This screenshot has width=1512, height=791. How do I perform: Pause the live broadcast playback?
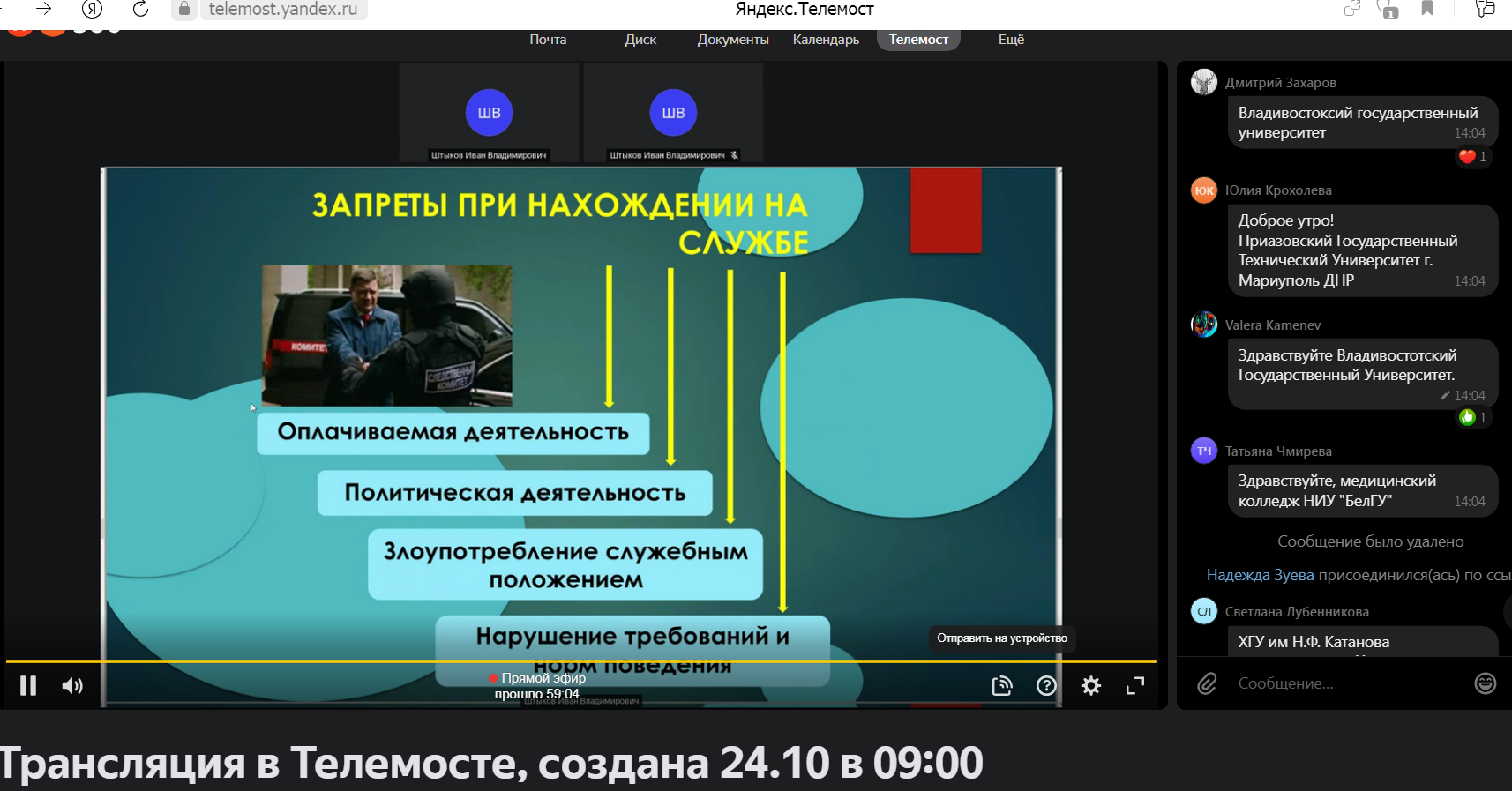(28, 685)
